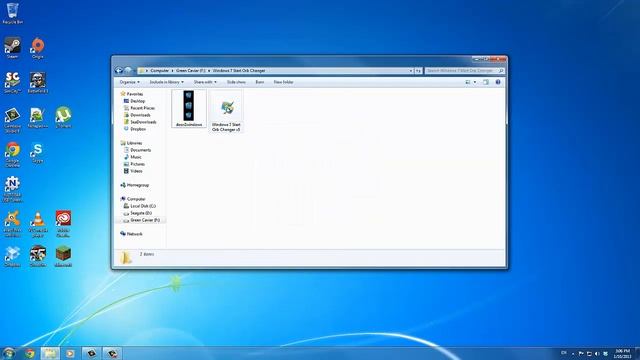Open Chrome from the taskbar
The height and width of the screenshot is (360, 640).
pyautogui.click(x=29, y=353)
